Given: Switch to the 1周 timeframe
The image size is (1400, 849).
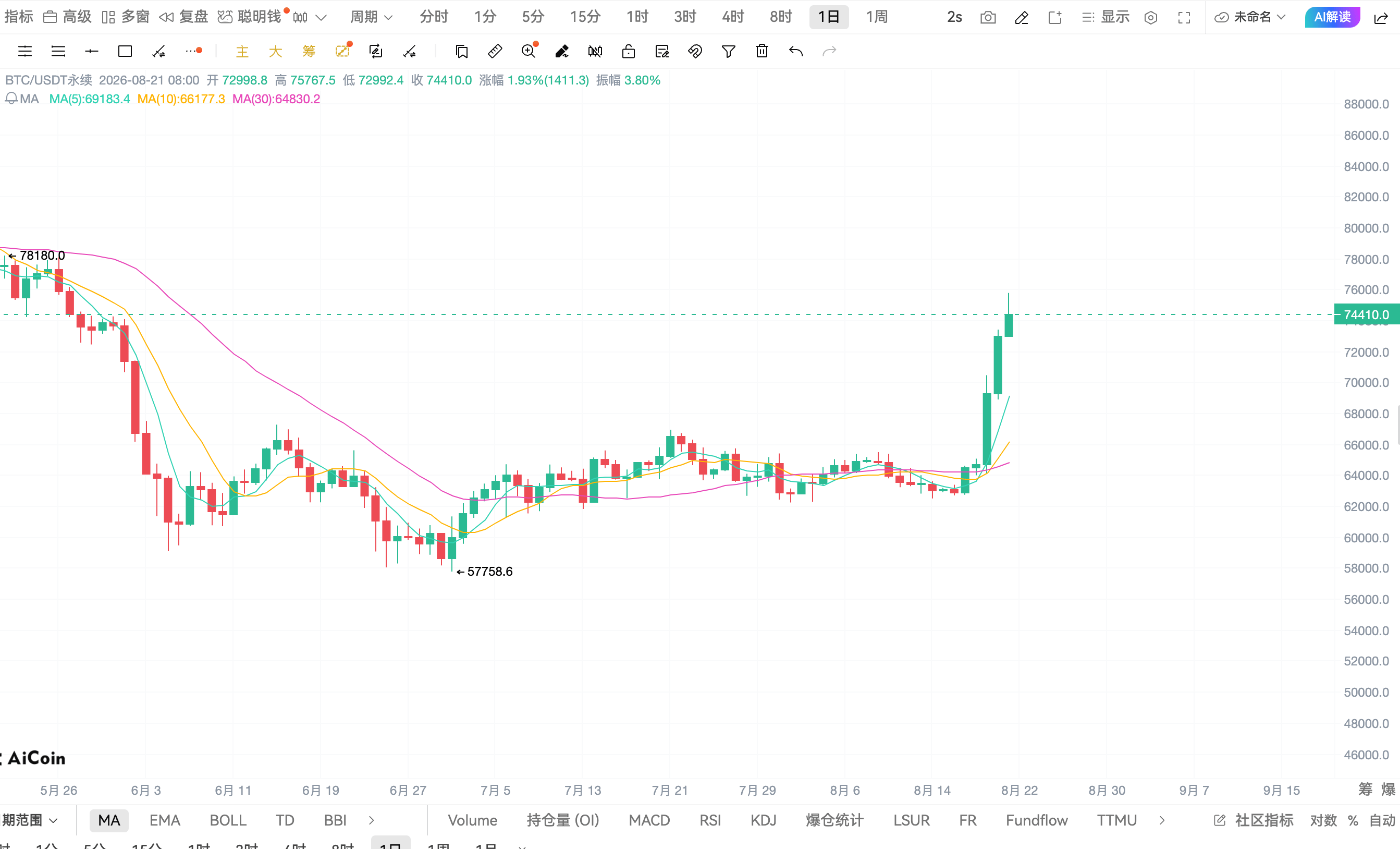Looking at the screenshot, I should (x=877, y=17).
